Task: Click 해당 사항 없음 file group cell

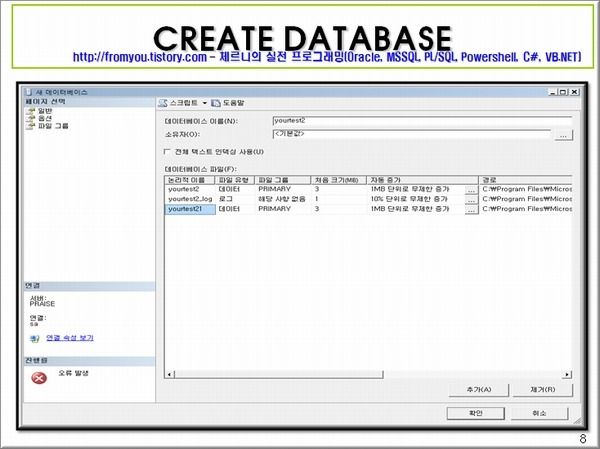Action: coord(282,199)
